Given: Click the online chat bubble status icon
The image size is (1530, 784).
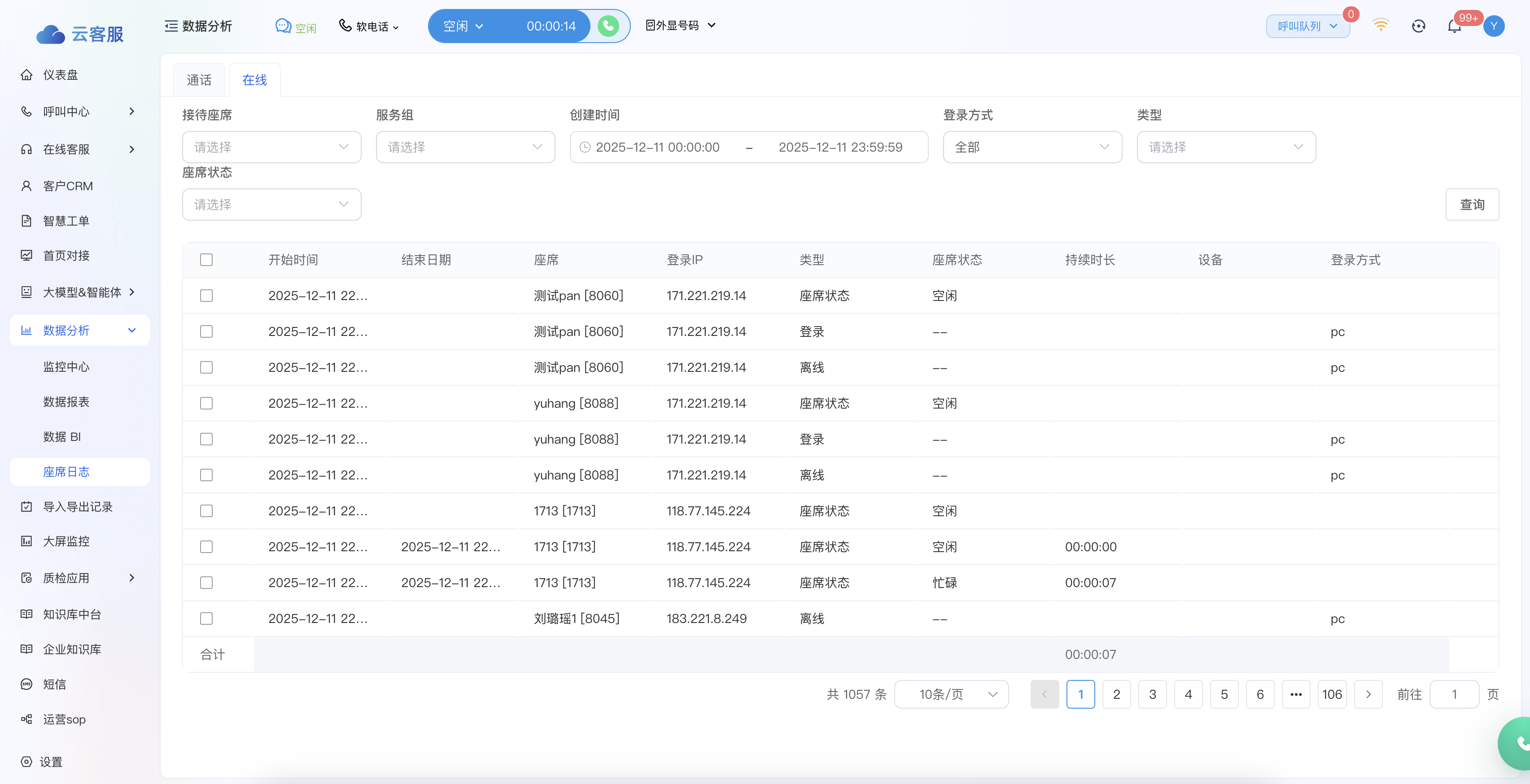Looking at the screenshot, I should (x=283, y=26).
